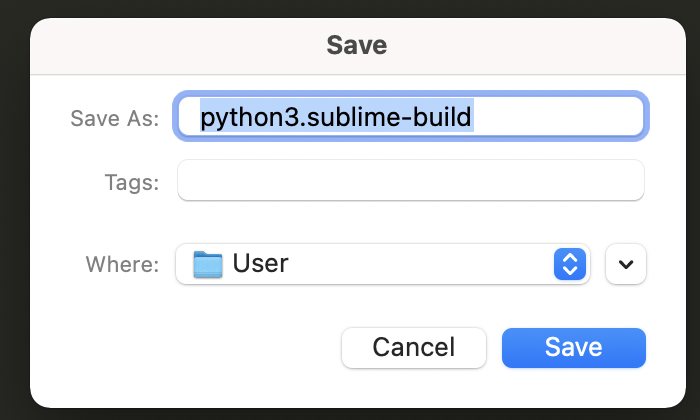Cancel the save dialog
The image size is (700, 420).
coord(413,347)
